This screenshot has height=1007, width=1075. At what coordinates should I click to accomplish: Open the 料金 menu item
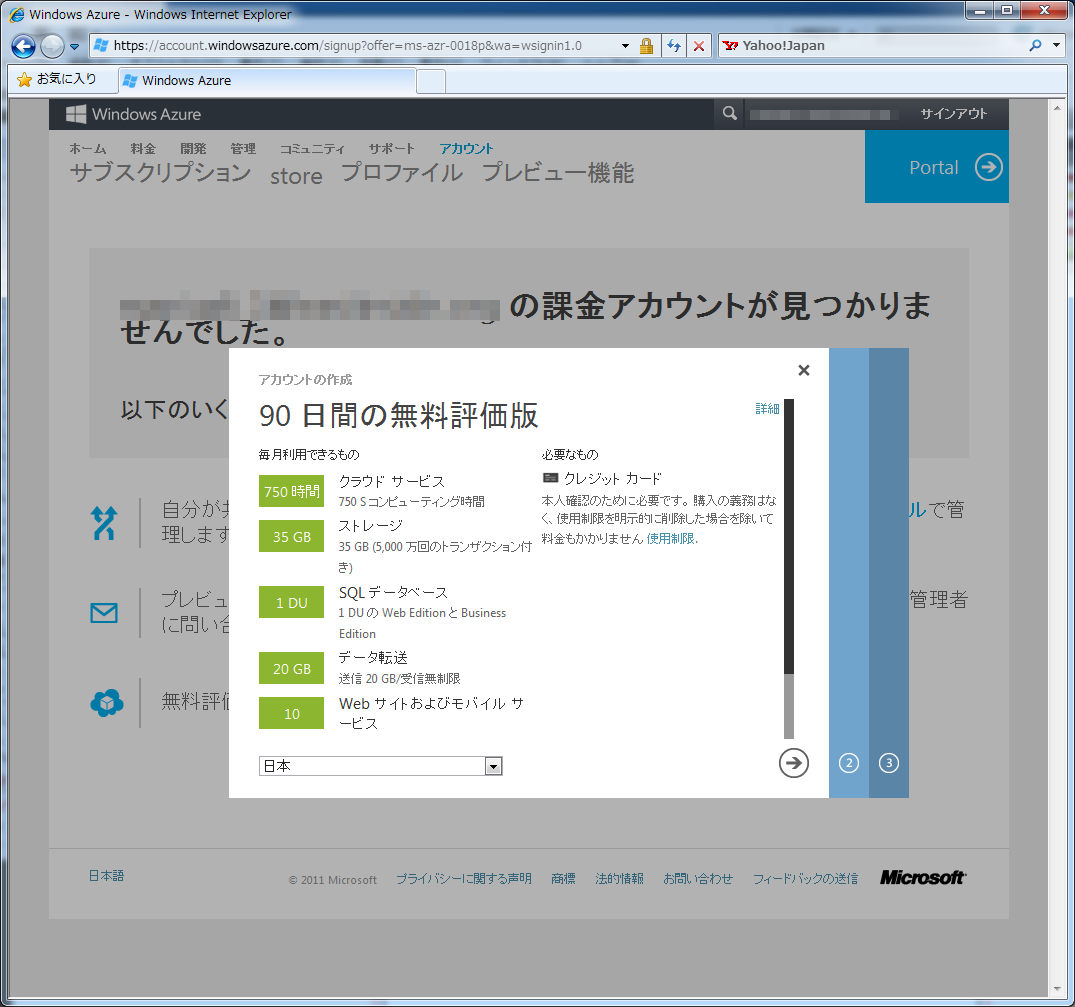tap(143, 149)
